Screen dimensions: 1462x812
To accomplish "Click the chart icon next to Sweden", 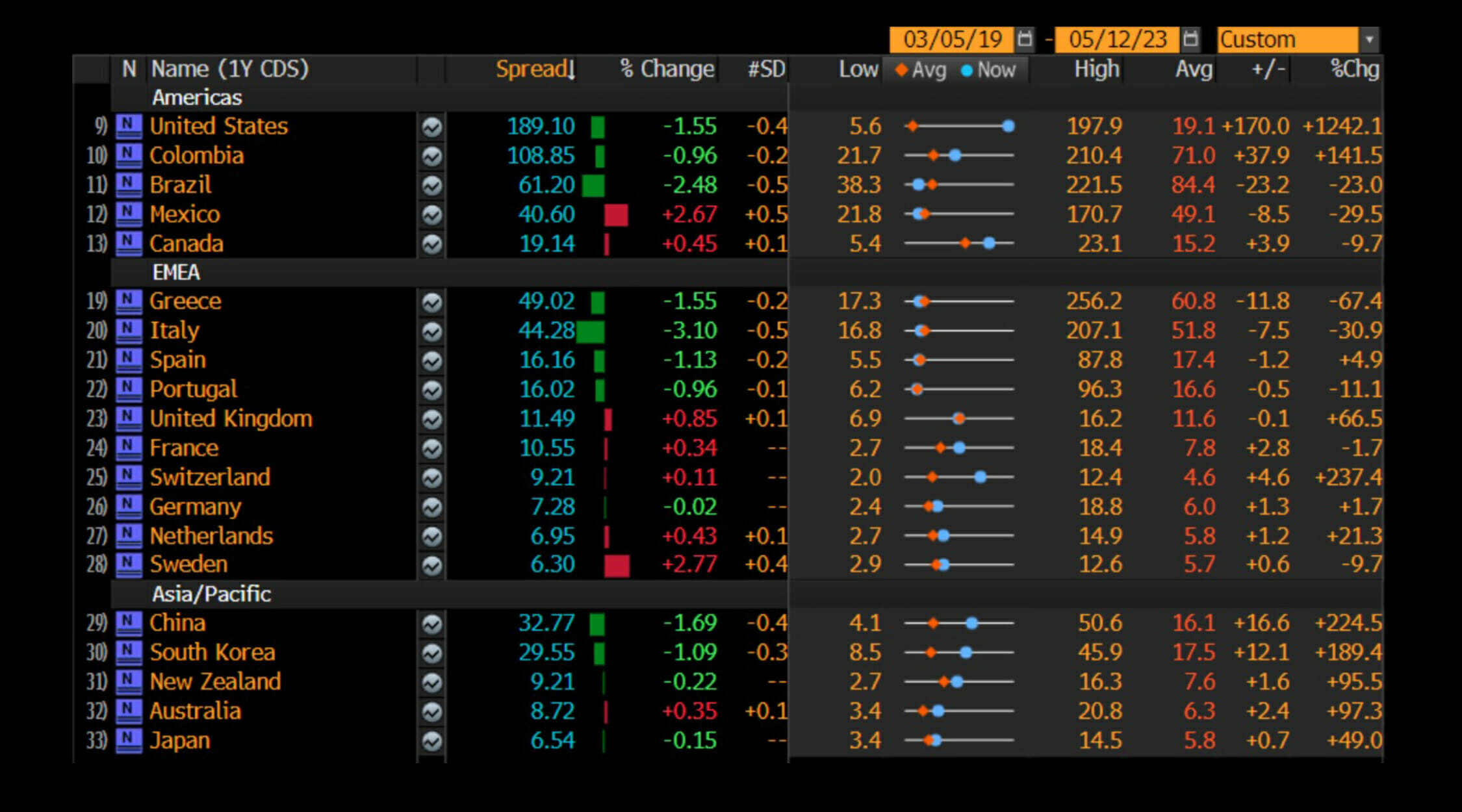I will tap(431, 565).
